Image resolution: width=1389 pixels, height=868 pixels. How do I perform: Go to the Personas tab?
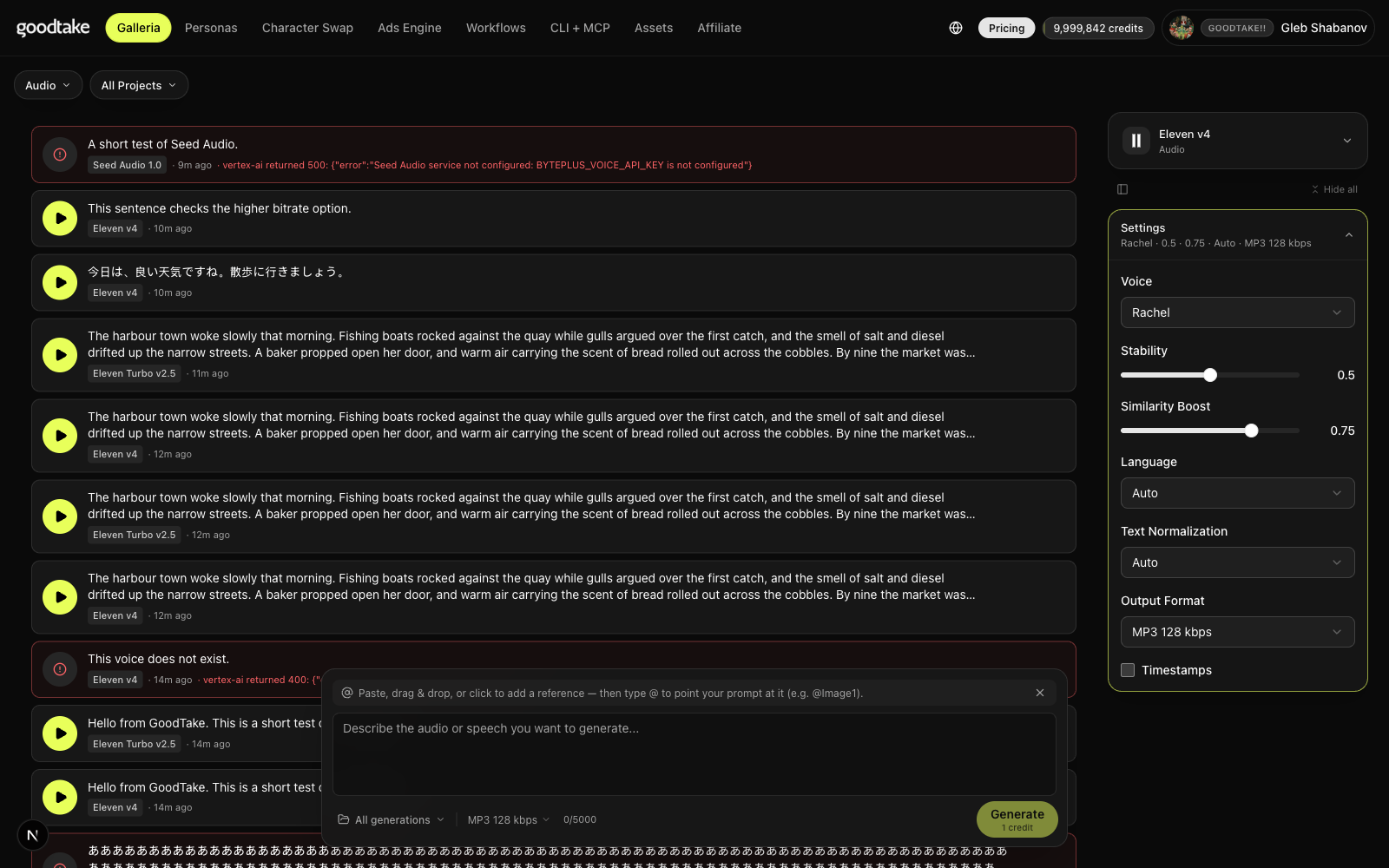211,28
